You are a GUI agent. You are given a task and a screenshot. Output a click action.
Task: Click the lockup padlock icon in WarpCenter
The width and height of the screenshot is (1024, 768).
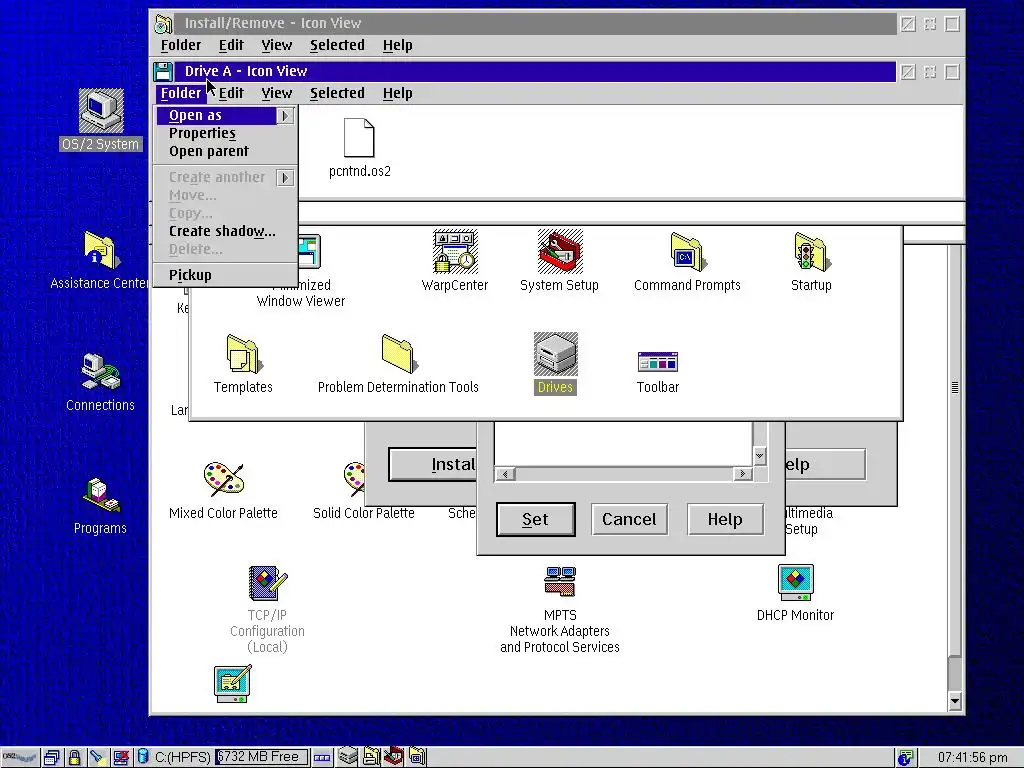(x=74, y=758)
